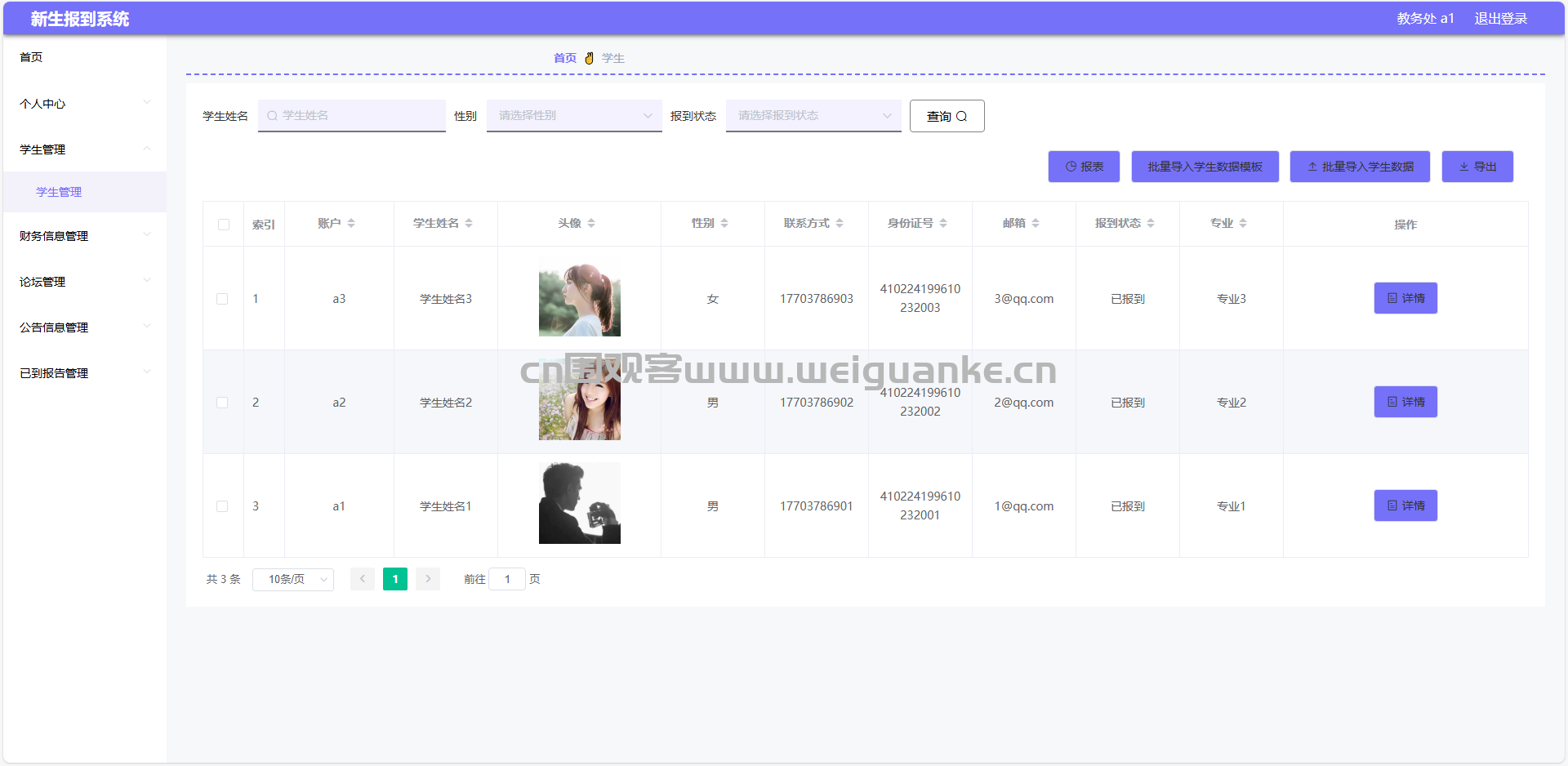
Task: Tick the select-all checkbox in table header
Action: pos(224,225)
